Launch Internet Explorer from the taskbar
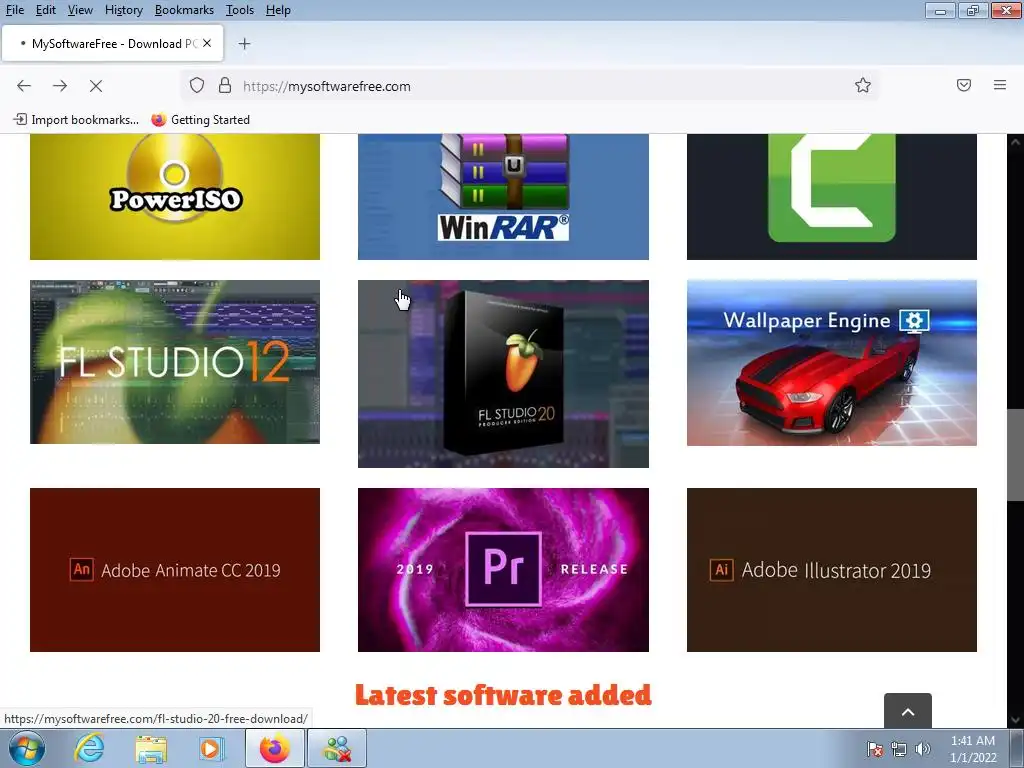 89,748
